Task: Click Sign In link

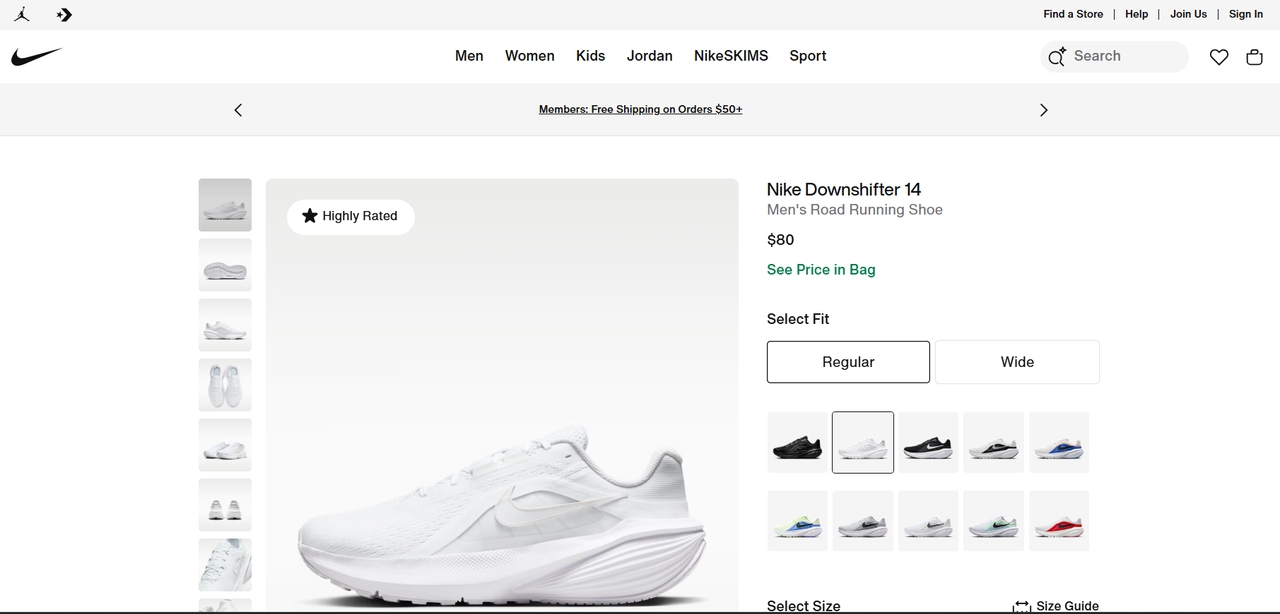Action: [x=1246, y=14]
